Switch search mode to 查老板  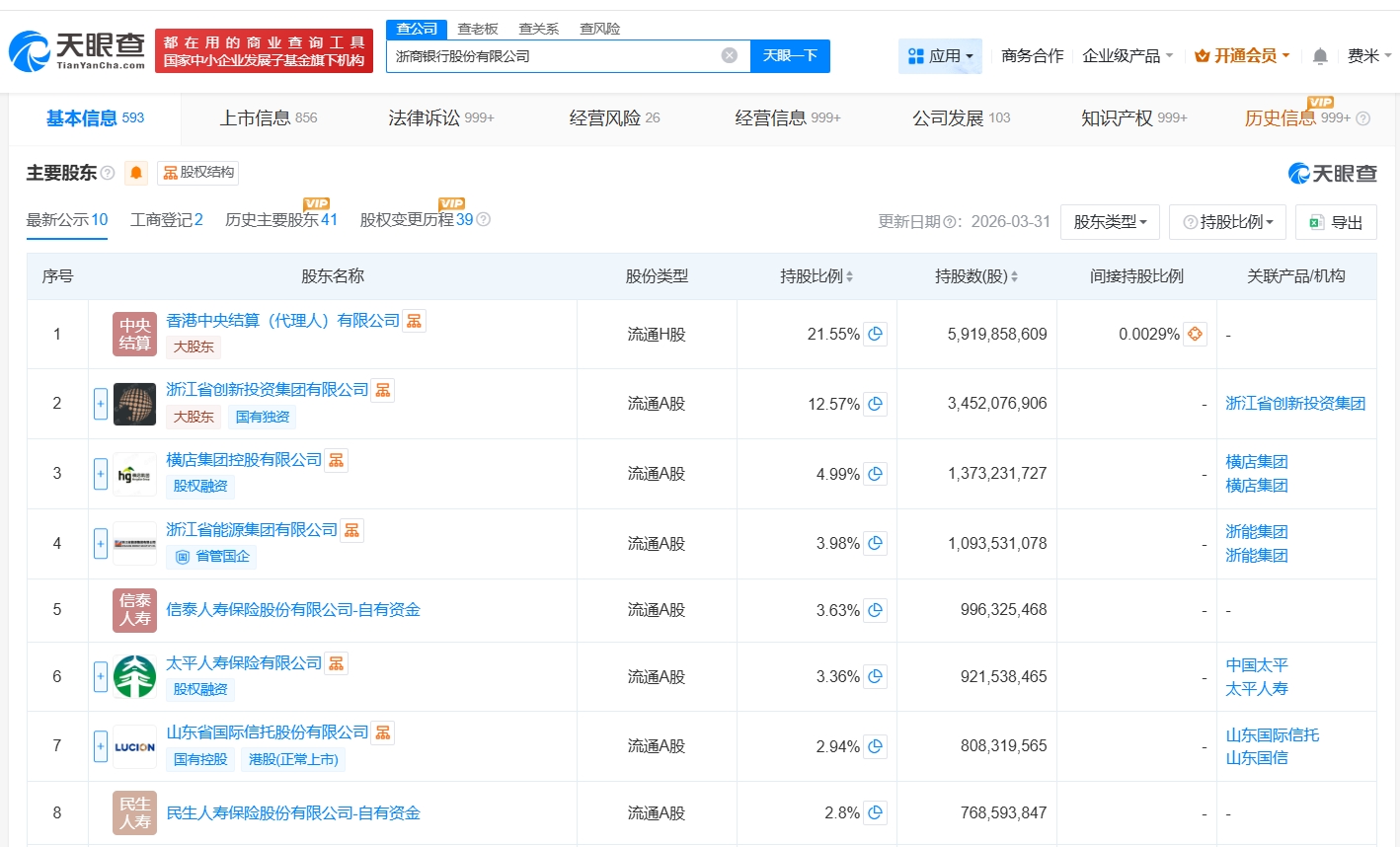coord(478,29)
